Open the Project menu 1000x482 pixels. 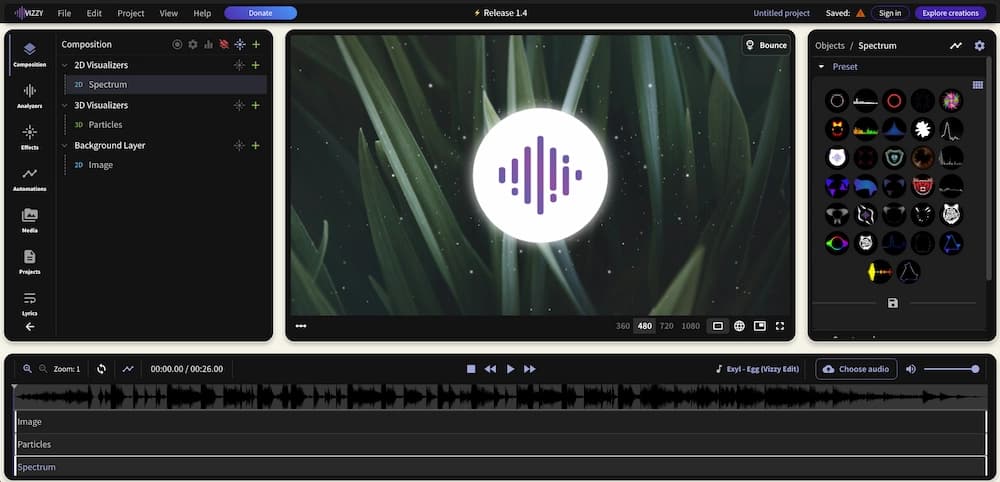(x=131, y=13)
